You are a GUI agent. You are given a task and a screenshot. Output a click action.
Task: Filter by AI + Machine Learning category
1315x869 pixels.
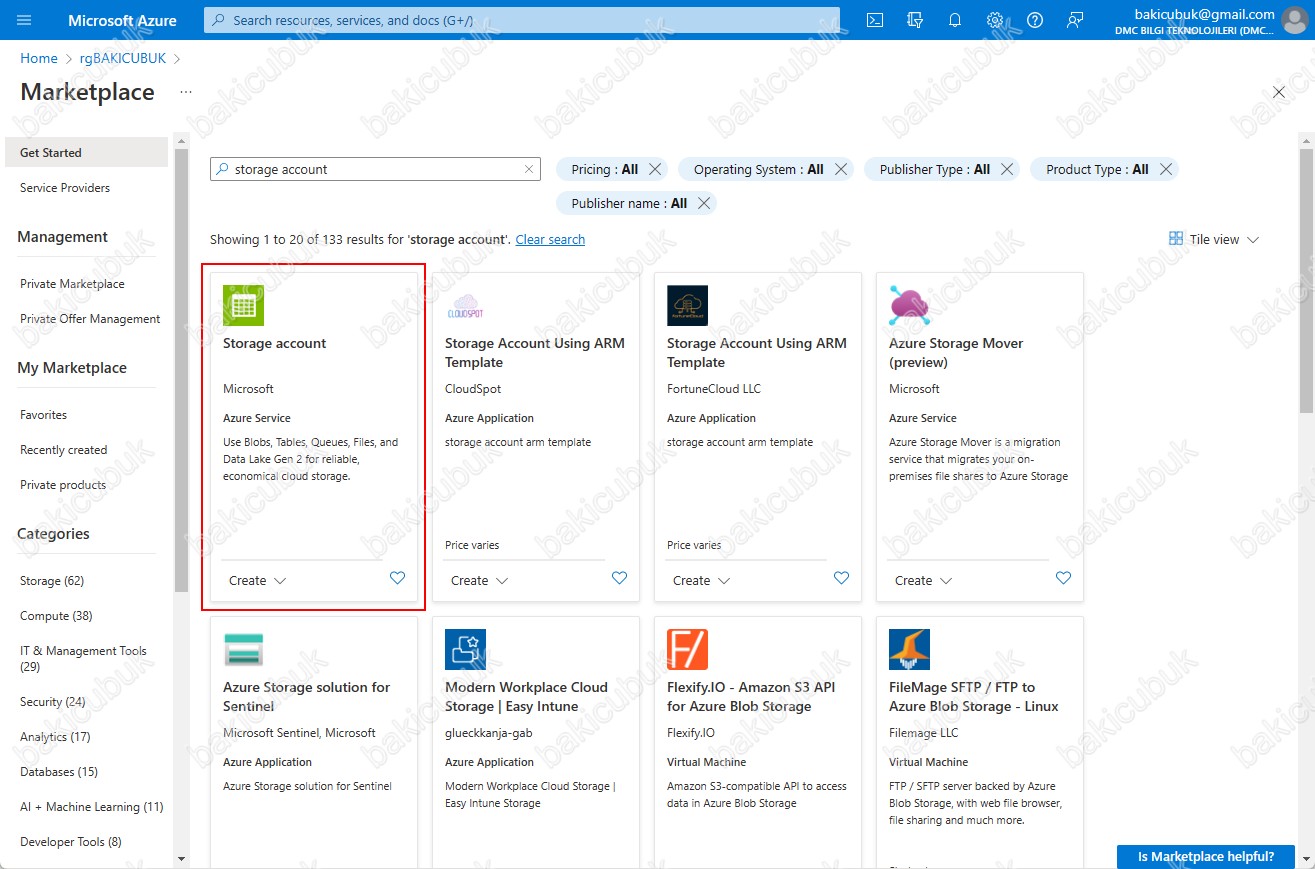[x=92, y=807]
